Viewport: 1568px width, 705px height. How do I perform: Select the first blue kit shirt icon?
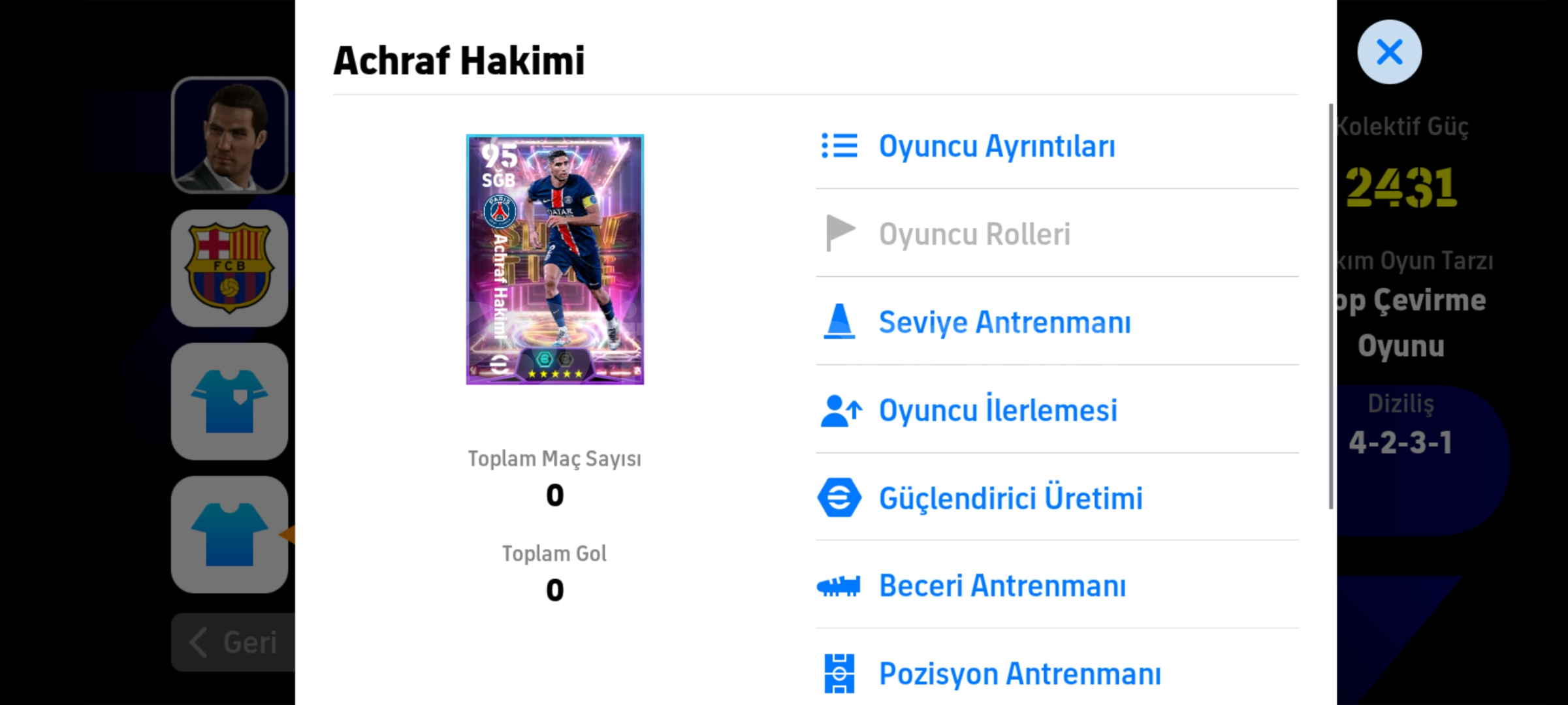229,401
